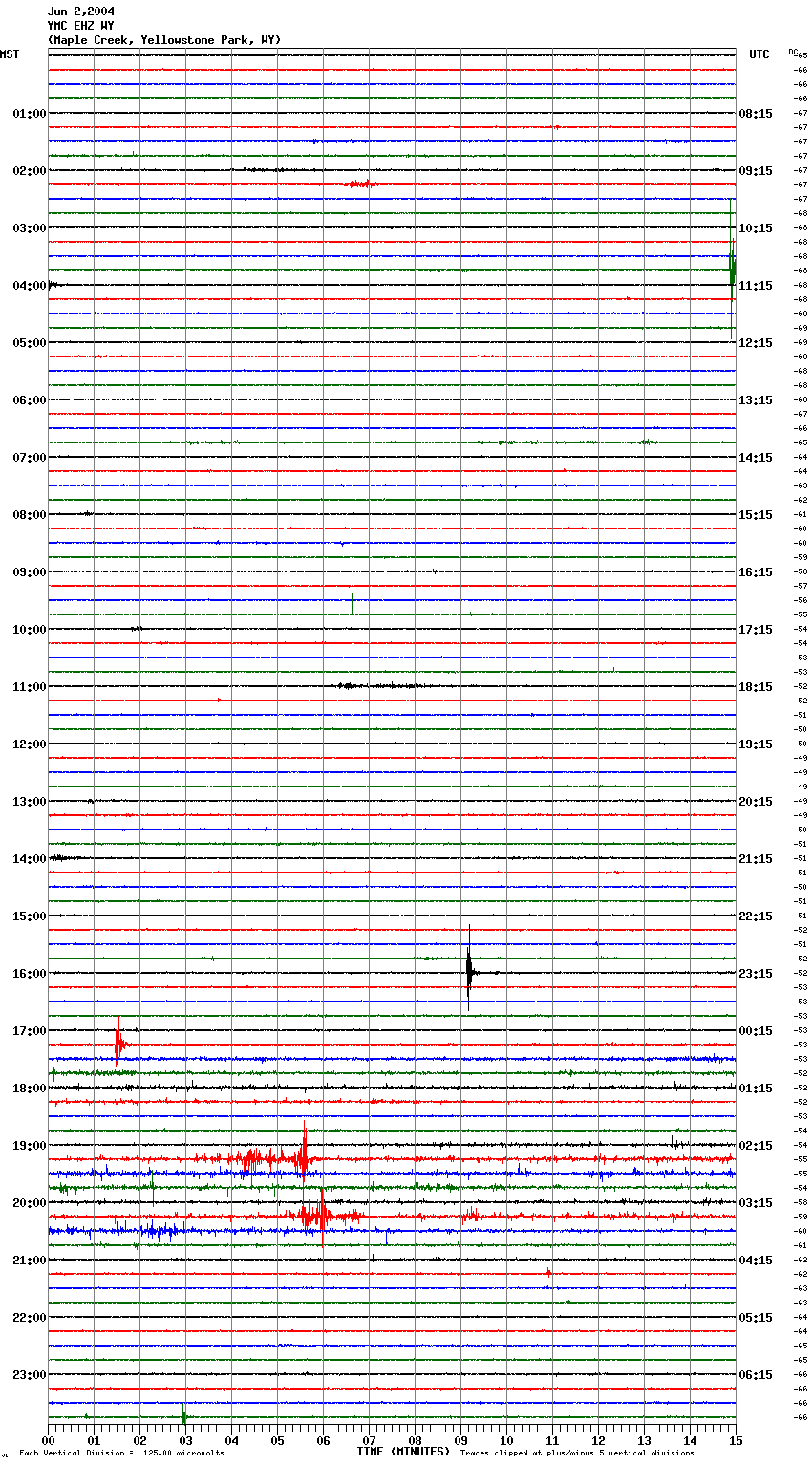Mark the black spike on the 16:00 trace
This screenshot has height=1466, width=812.
469,970
